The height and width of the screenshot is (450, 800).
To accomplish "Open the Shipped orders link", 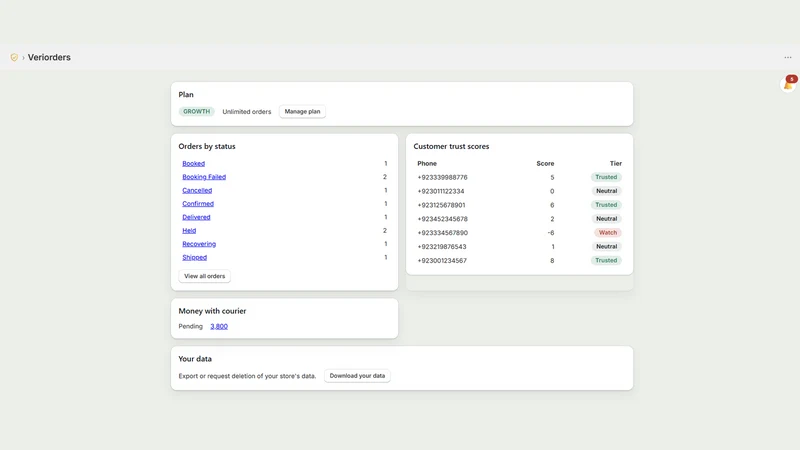I will coord(194,257).
